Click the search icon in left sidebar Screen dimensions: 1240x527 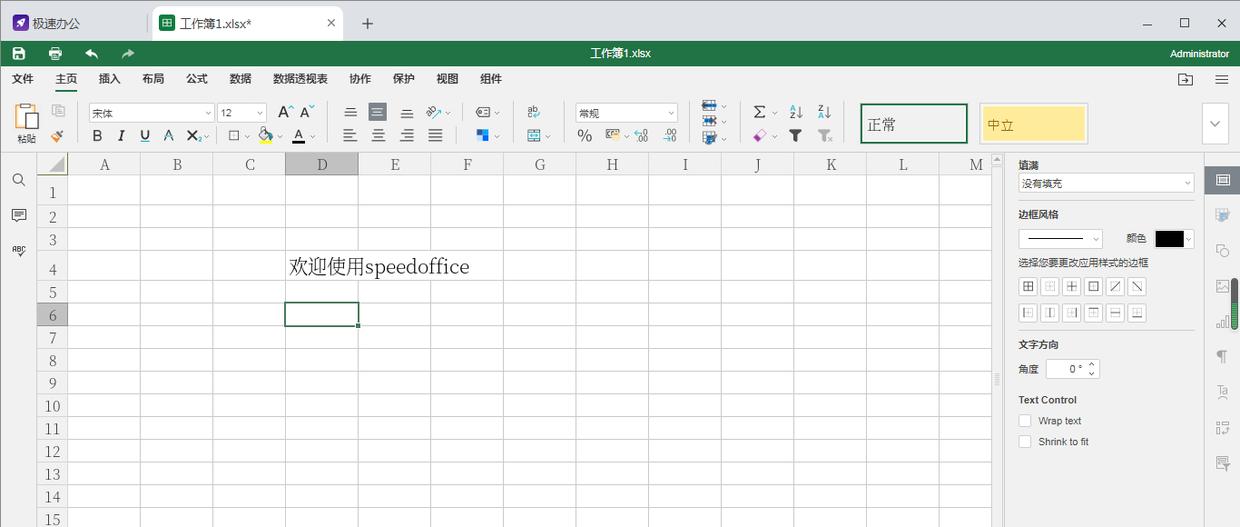(x=19, y=180)
